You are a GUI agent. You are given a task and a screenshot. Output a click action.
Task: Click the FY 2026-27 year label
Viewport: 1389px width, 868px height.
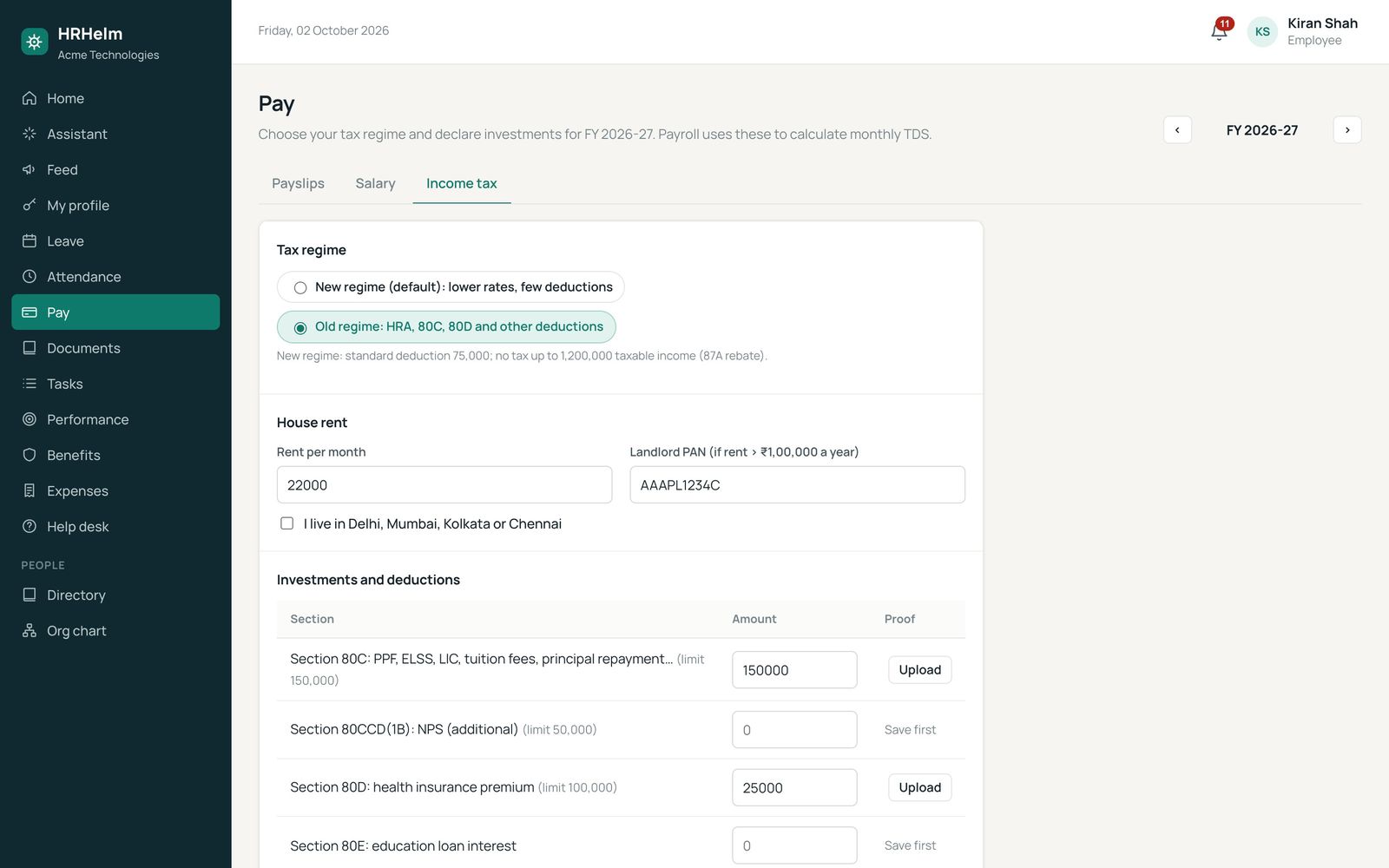pos(1262,130)
